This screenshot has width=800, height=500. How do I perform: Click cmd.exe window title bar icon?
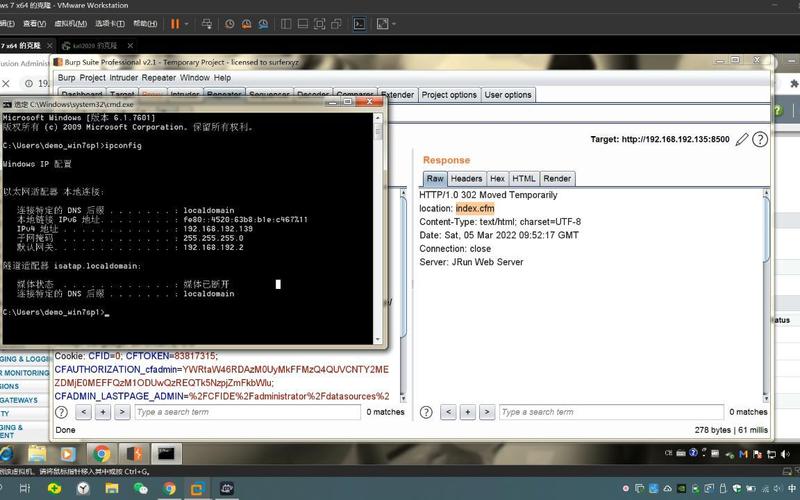(7, 104)
